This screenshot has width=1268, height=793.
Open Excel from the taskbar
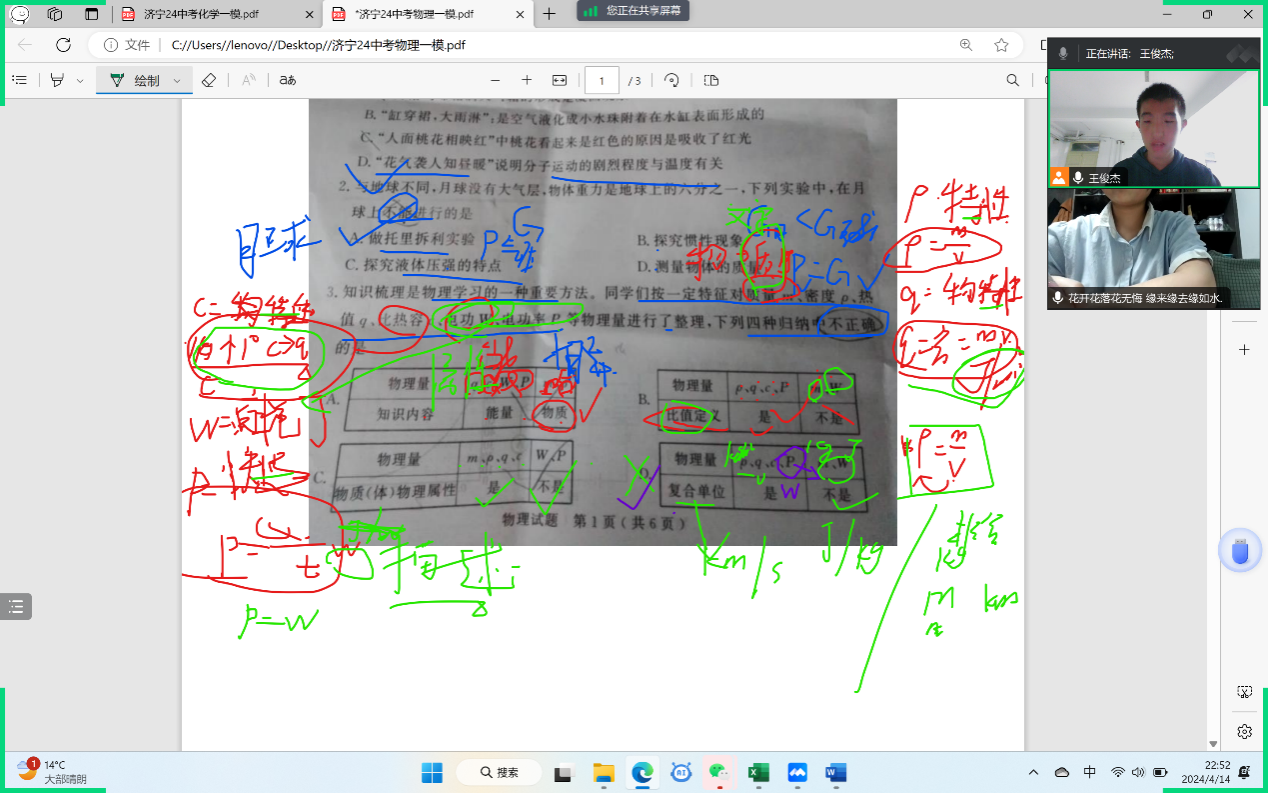758,772
